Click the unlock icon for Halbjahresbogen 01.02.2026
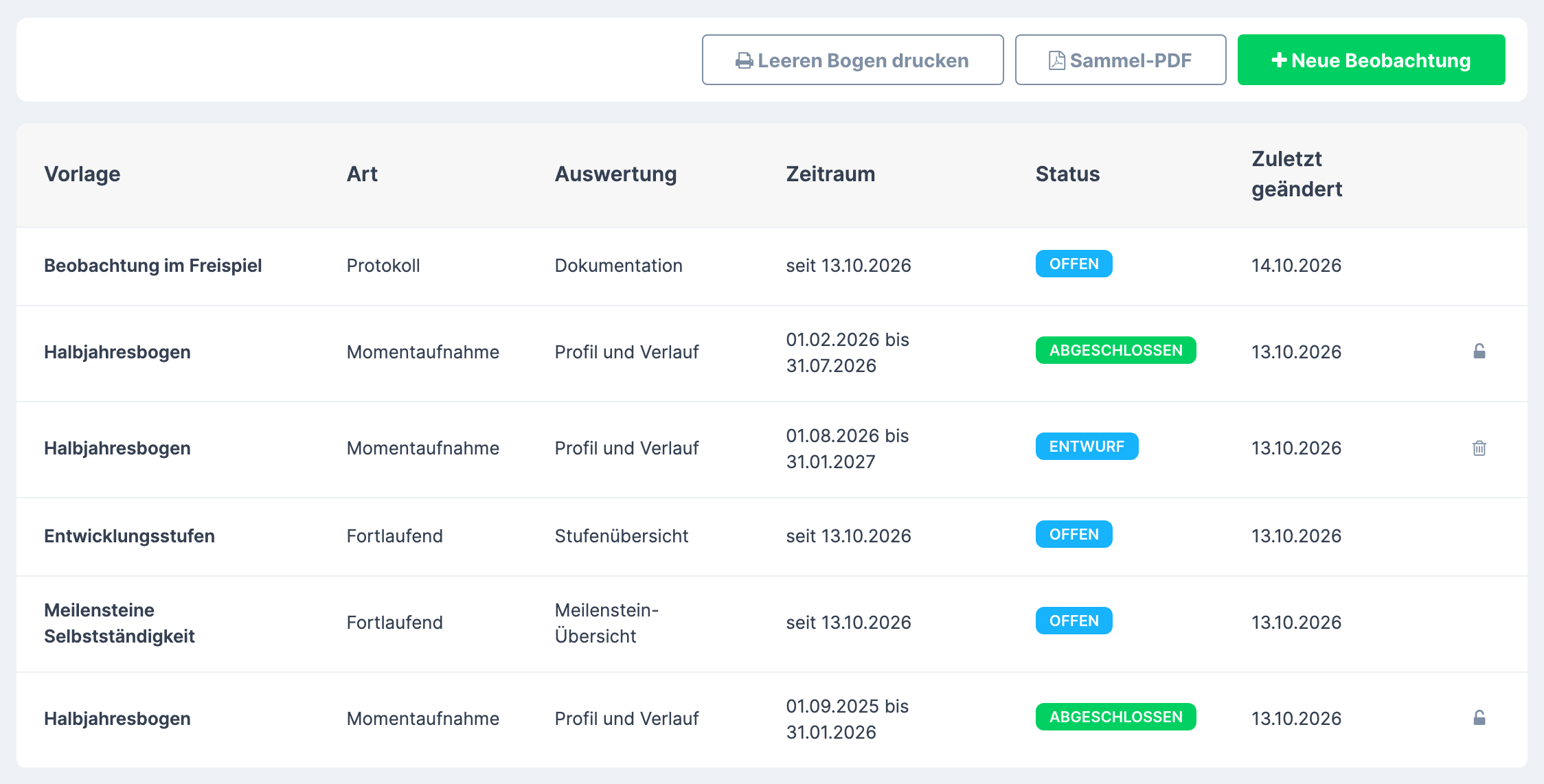This screenshot has height=784, width=1544. (x=1479, y=351)
